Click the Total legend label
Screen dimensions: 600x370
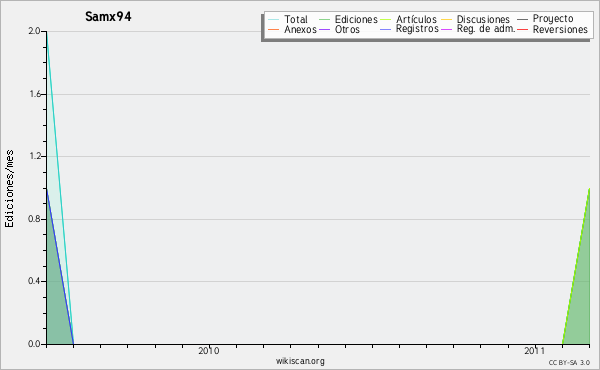[296, 19]
